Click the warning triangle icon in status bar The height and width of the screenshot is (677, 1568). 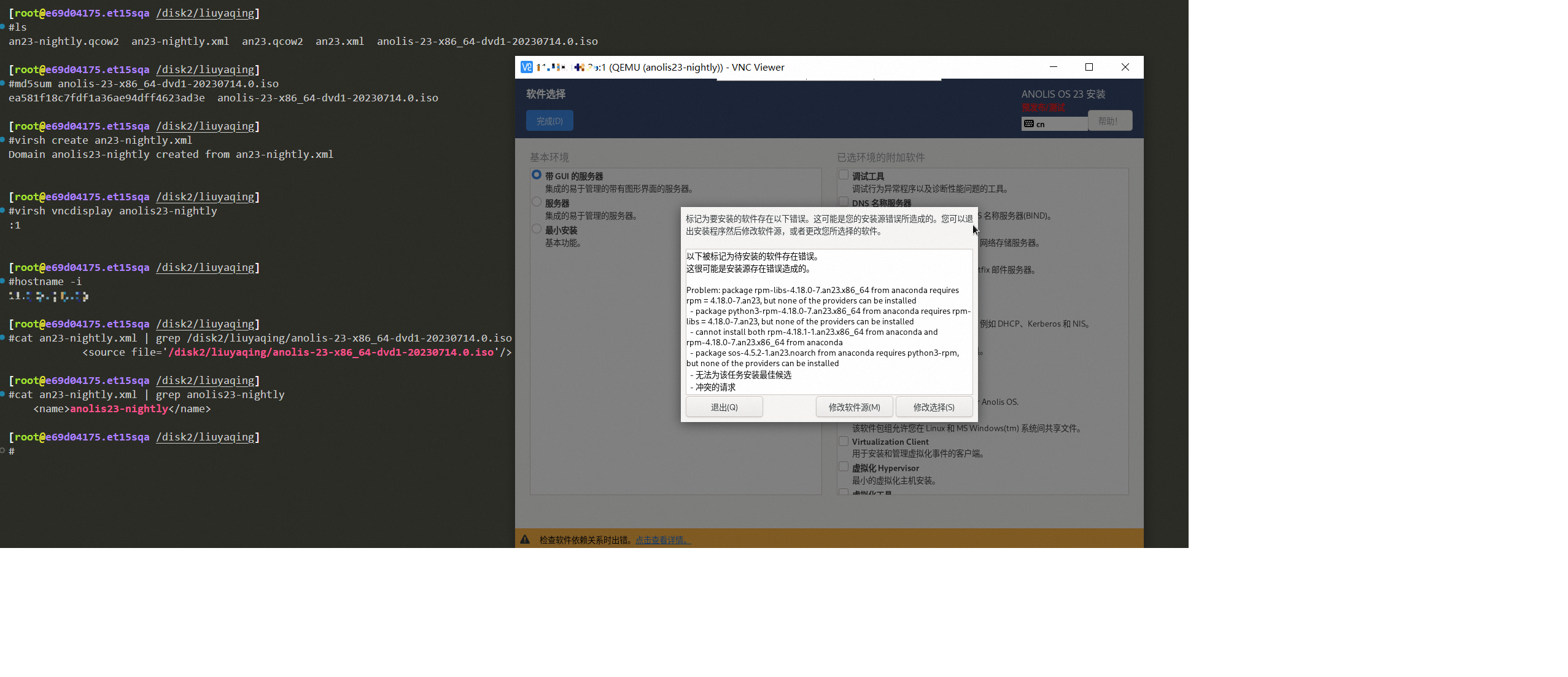tap(525, 539)
